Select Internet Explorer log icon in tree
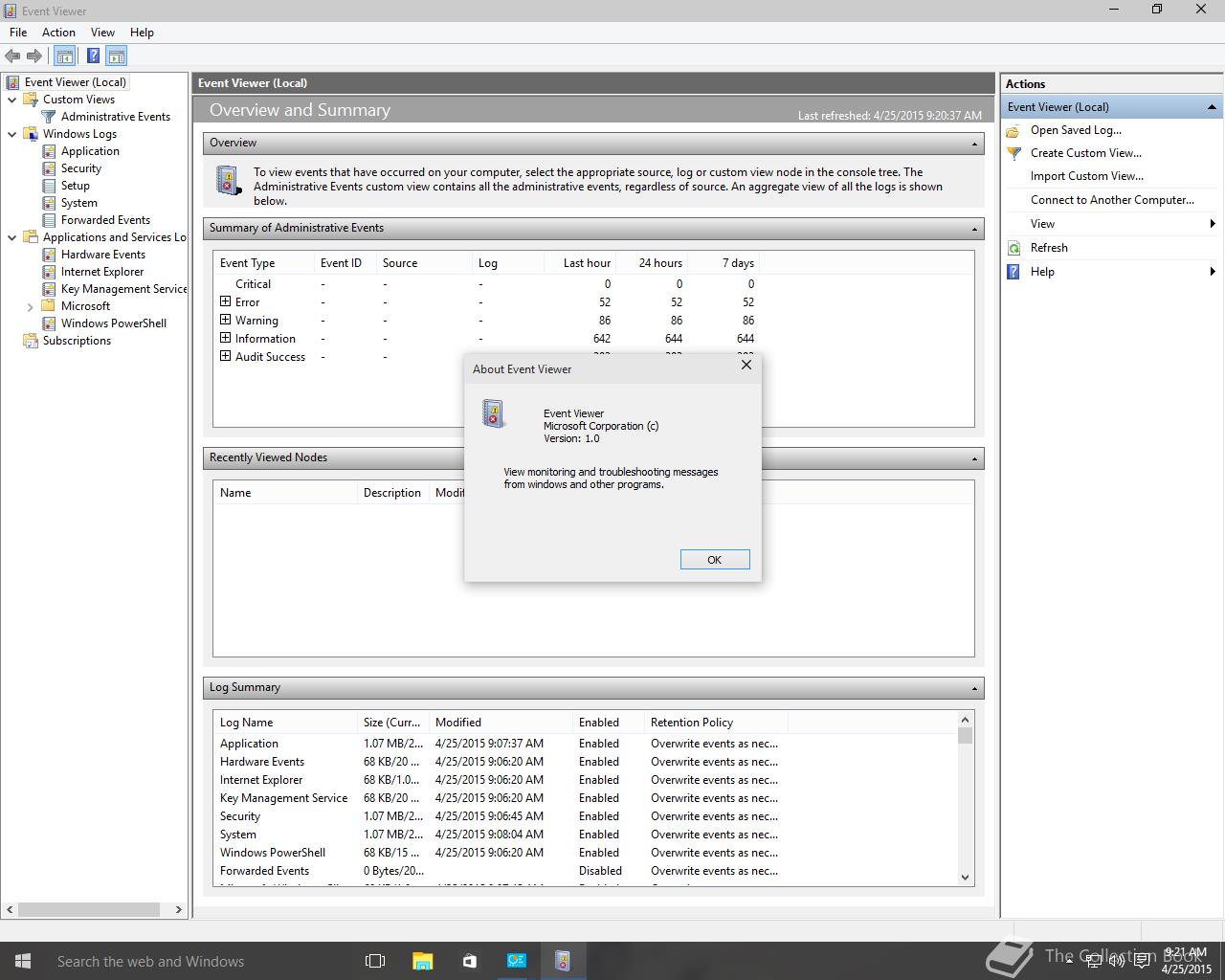 click(50, 272)
